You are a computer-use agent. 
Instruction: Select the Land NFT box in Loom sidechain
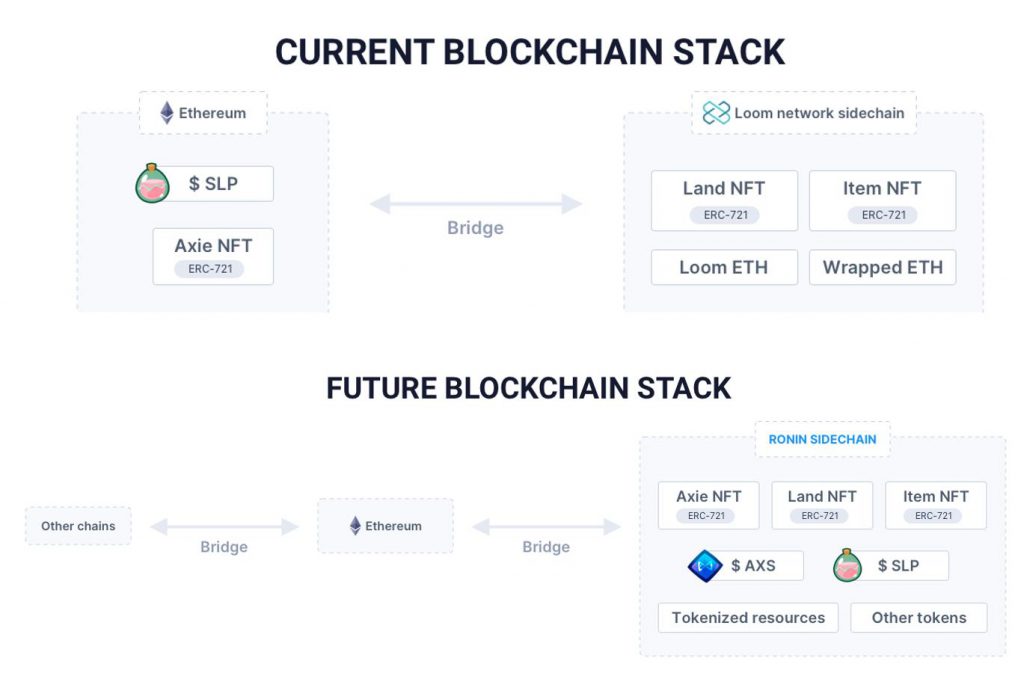724,201
